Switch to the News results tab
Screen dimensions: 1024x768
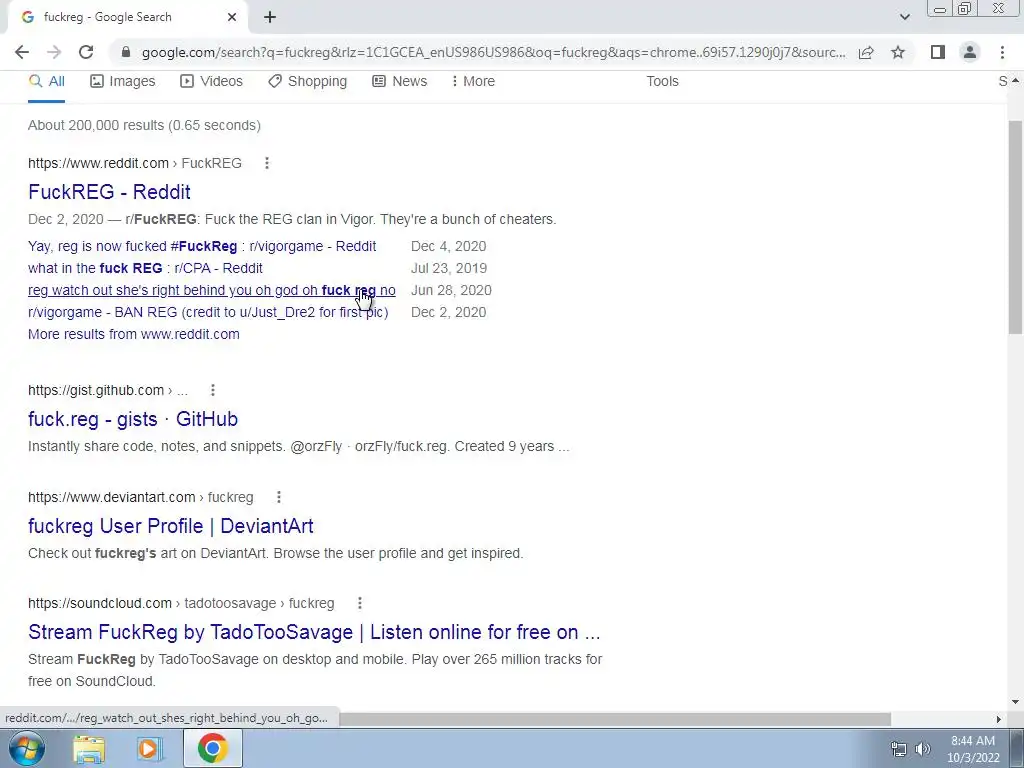coord(400,82)
